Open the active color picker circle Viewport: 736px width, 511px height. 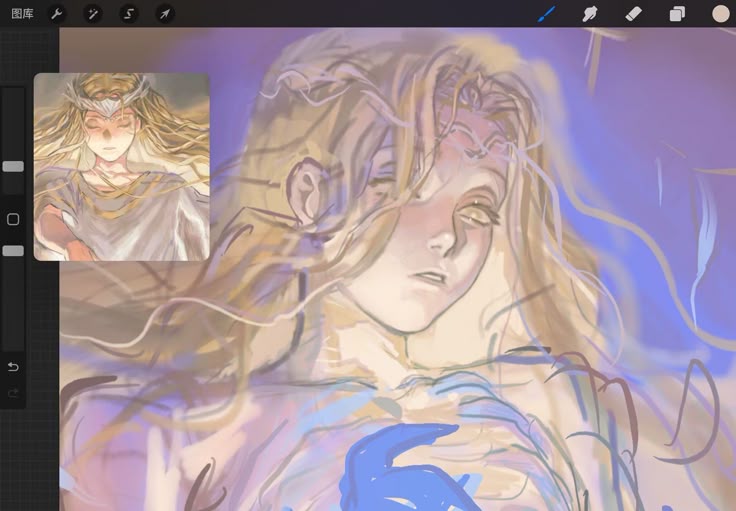(x=721, y=14)
